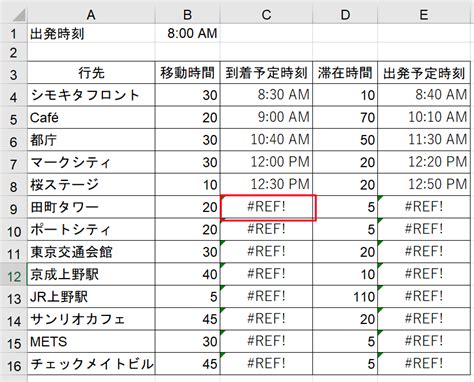Click the 到着予定時刻 header cell
474x382 pixels.
coord(266,73)
